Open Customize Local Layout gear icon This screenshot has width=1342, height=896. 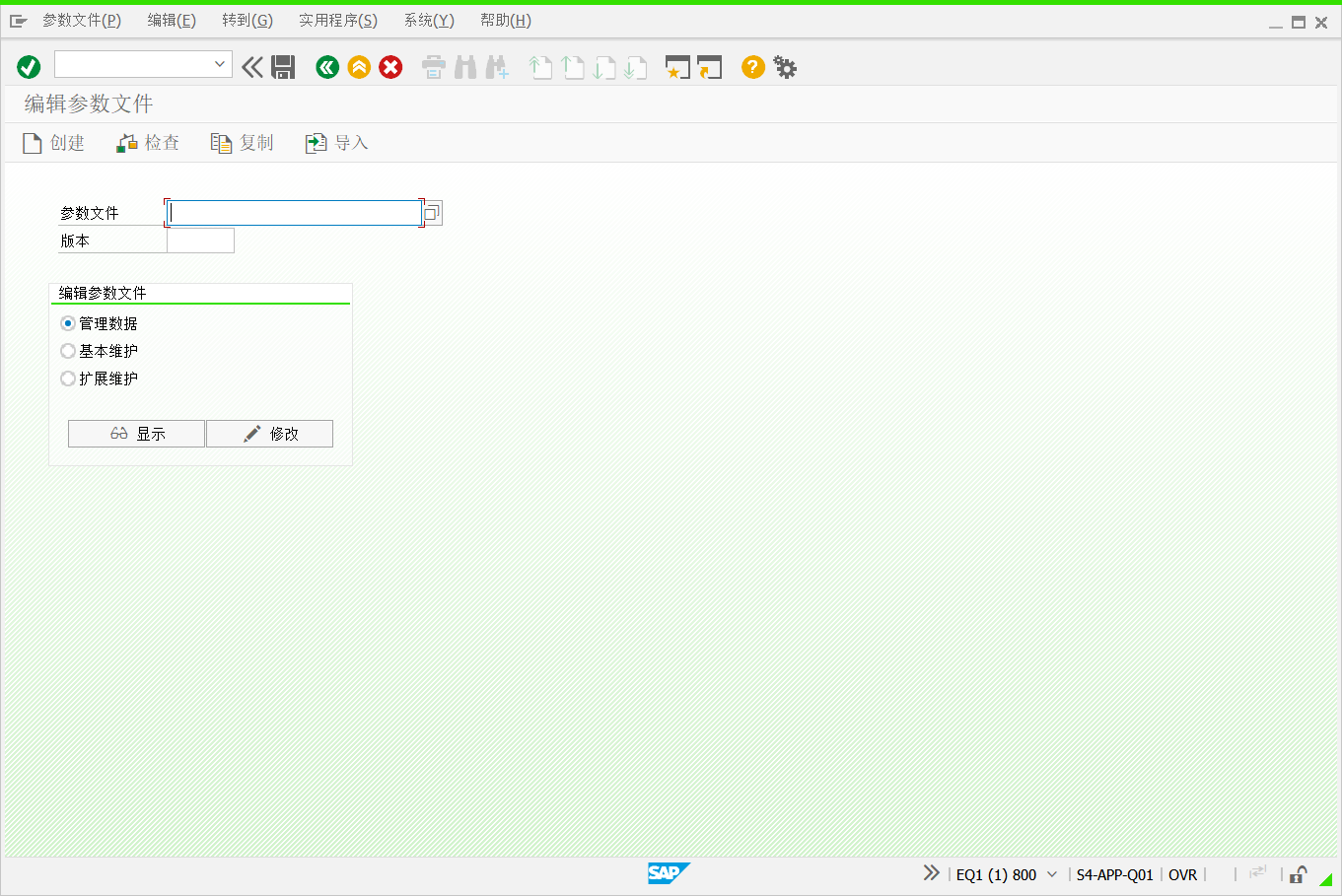(x=785, y=67)
